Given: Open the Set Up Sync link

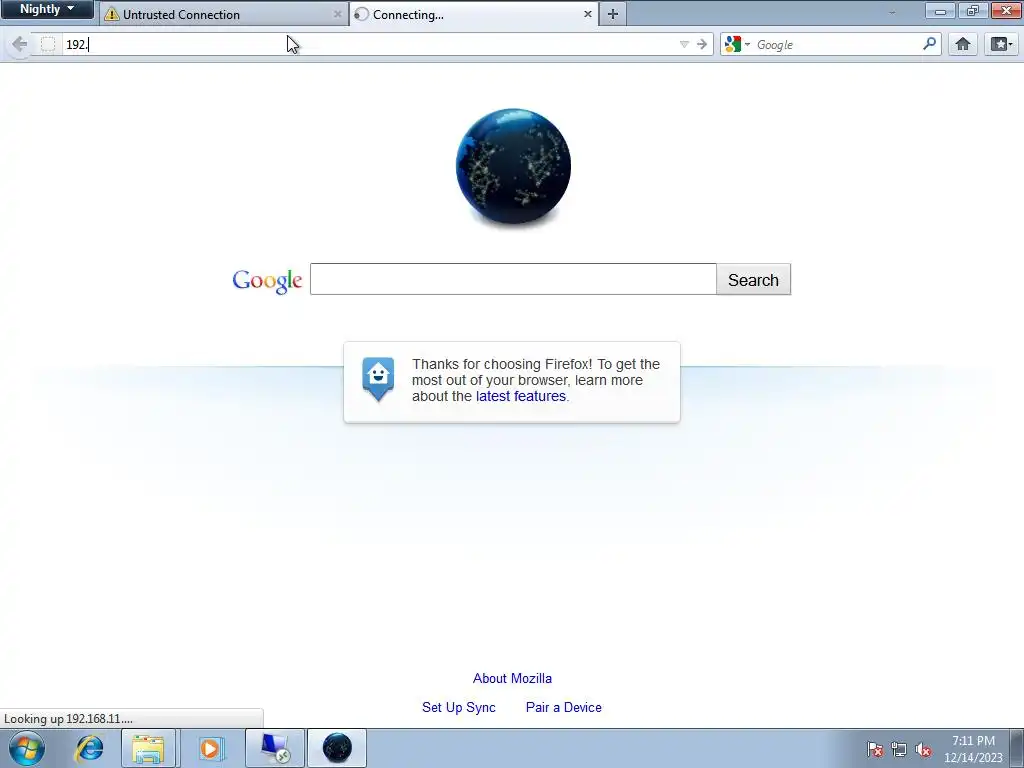Looking at the screenshot, I should click(x=458, y=707).
